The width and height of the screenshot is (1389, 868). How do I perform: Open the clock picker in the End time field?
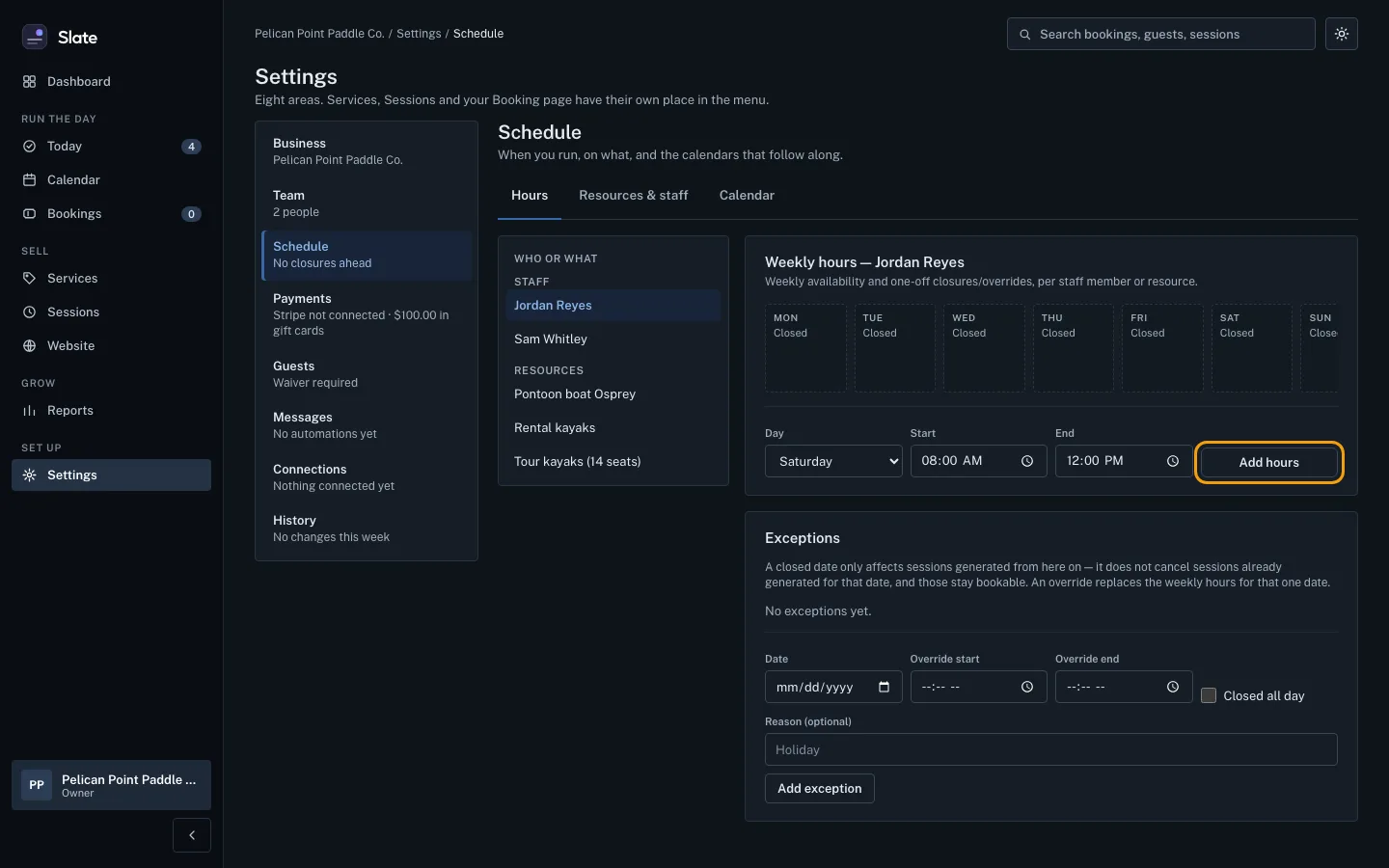coord(1173,461)
